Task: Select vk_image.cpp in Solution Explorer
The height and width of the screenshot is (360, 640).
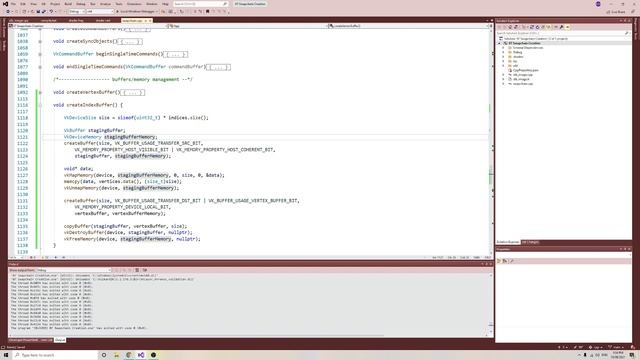Action: [522, 75]
